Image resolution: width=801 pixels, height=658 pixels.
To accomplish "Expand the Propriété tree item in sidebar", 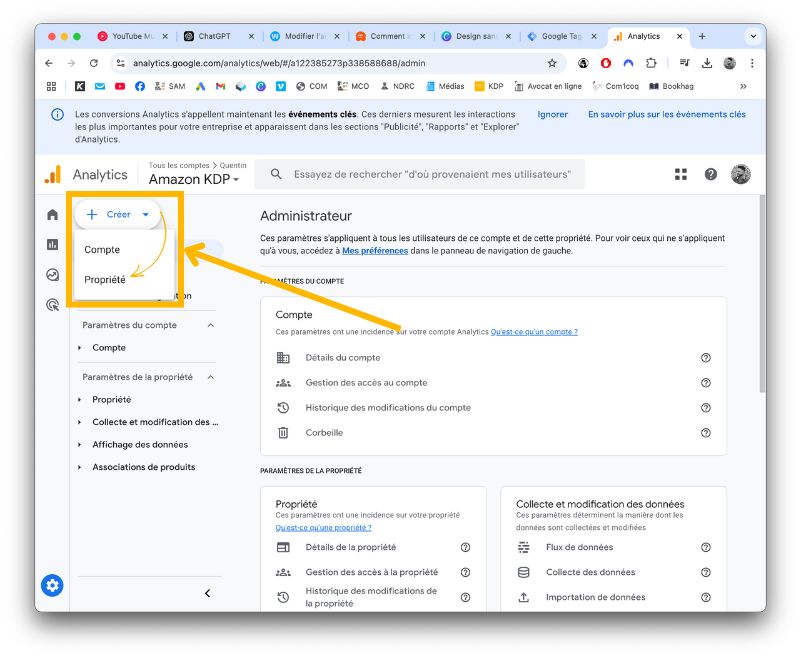I will tap(80, 400).
